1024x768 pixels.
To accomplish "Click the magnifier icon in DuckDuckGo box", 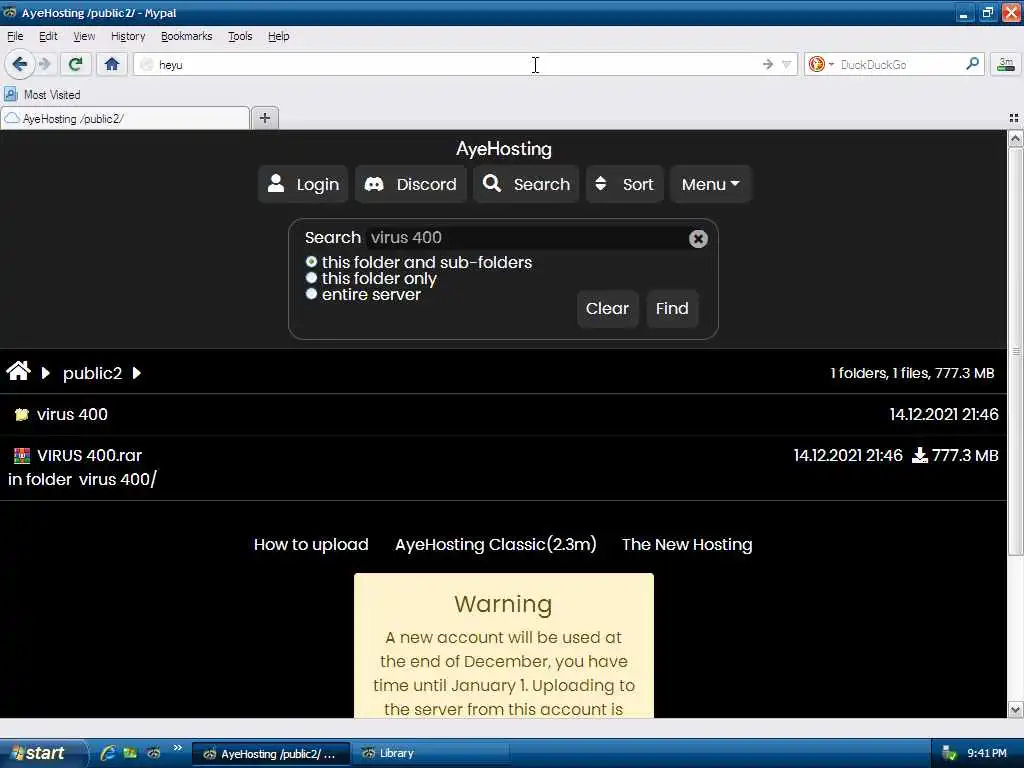I will coord(972,63).
